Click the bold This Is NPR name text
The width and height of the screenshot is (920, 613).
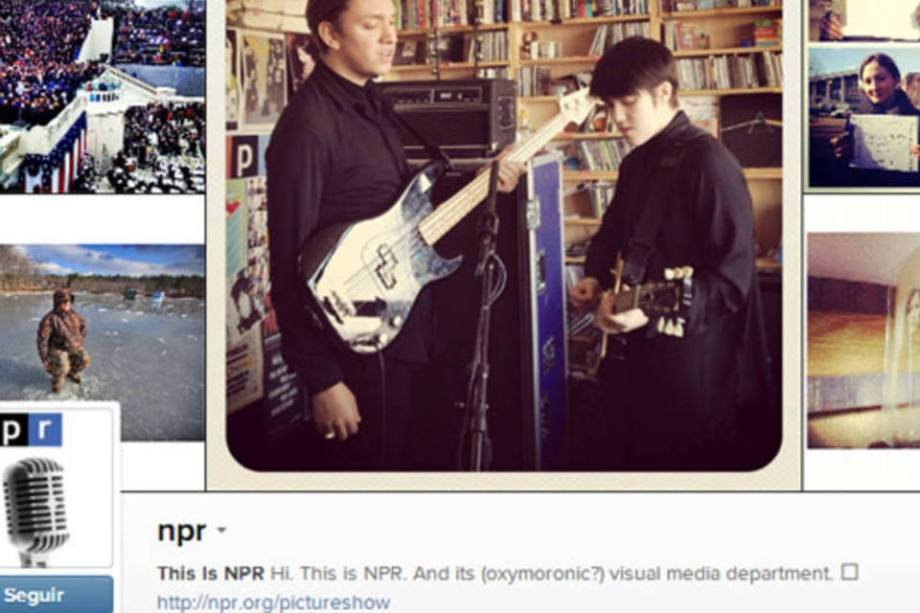coord(211,573)
